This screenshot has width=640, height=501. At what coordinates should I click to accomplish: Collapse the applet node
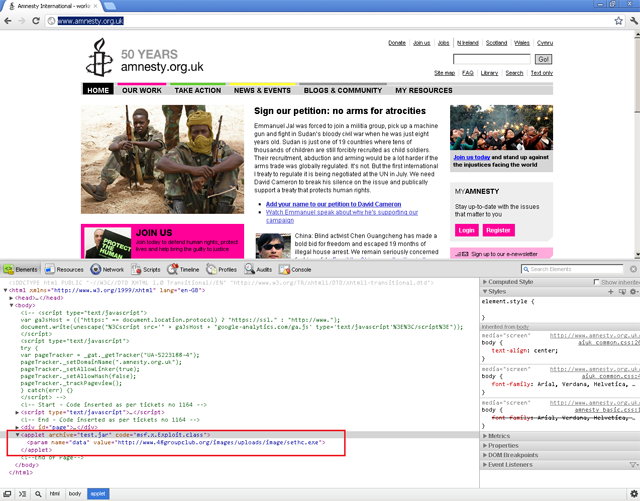18,435
